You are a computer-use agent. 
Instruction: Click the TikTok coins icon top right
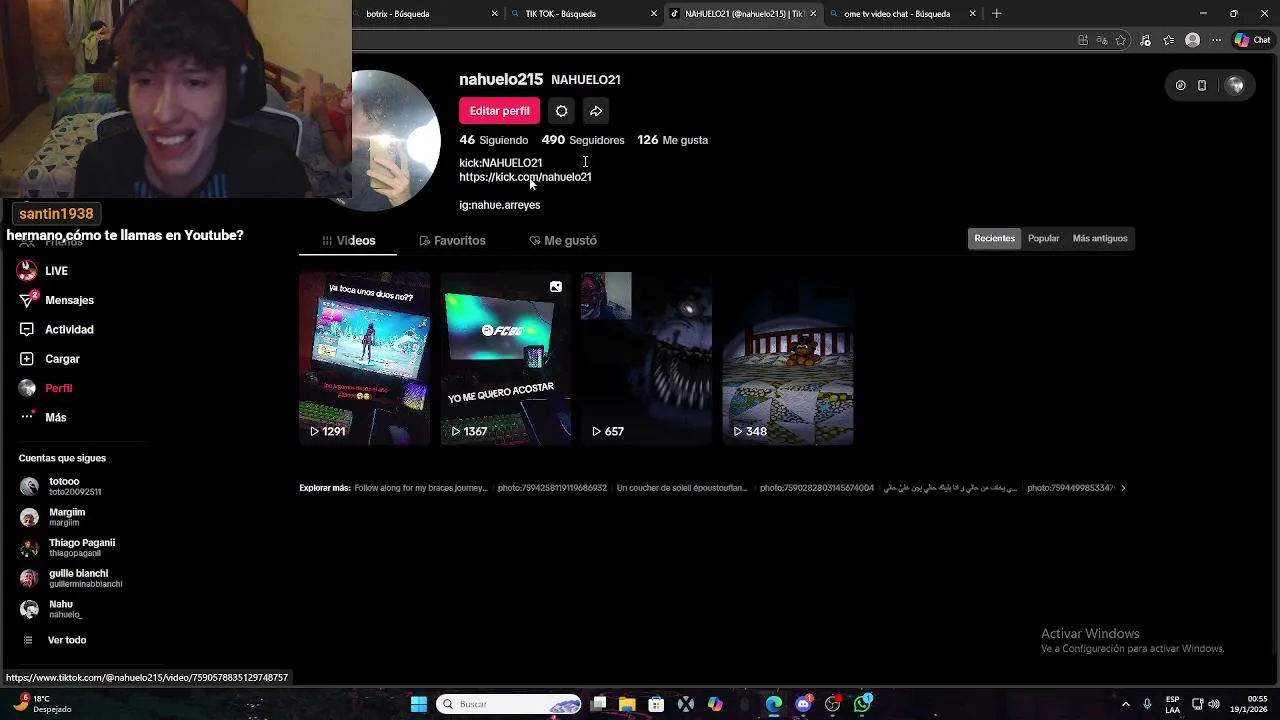click(1180, 86)
